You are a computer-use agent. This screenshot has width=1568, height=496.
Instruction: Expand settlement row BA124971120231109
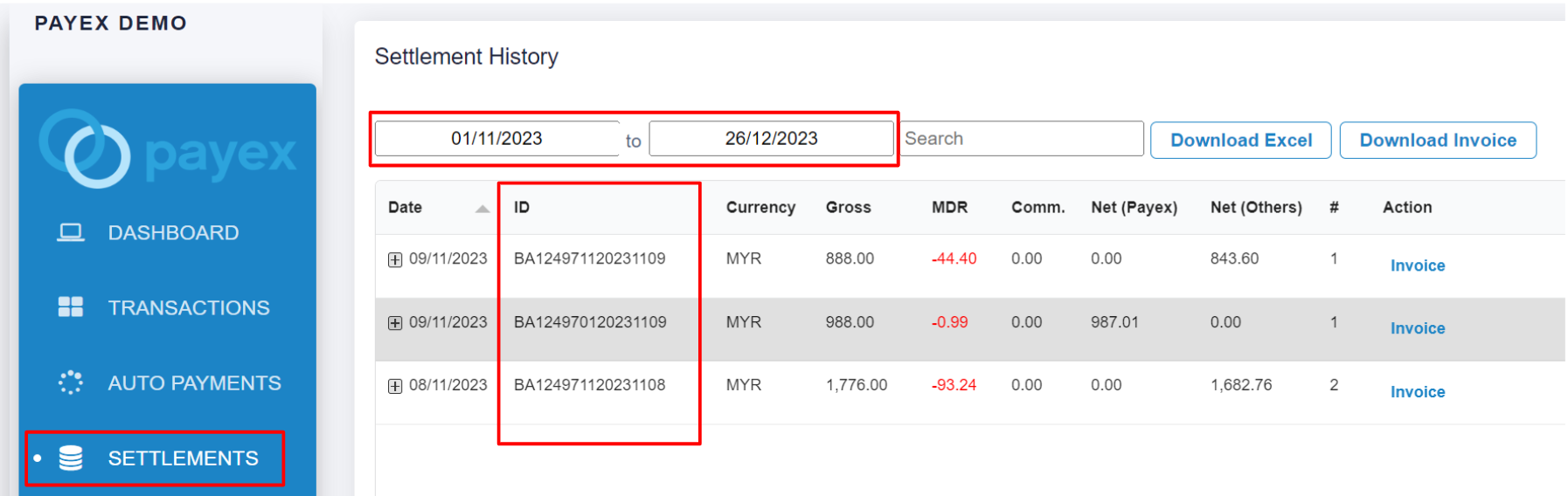(395, 259)
